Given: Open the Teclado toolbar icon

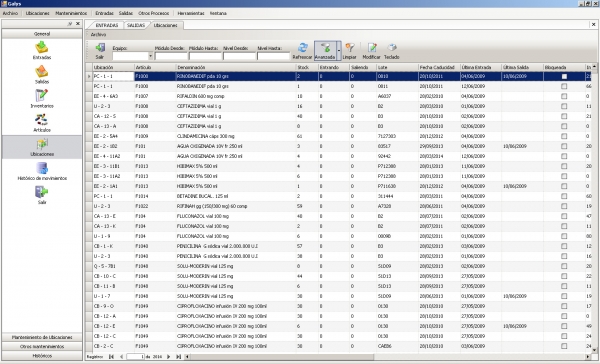Looking at the screenshot, I should (x=391, y=51).
